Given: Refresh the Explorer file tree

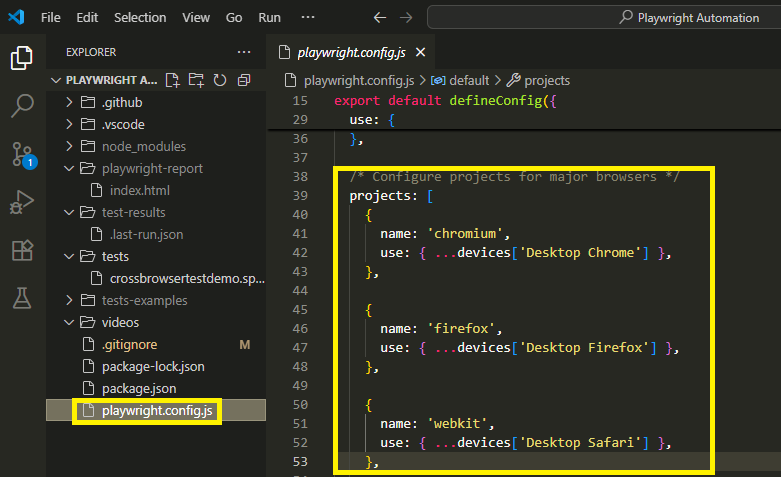Looking at the screenshot, I should click(220, 80).
